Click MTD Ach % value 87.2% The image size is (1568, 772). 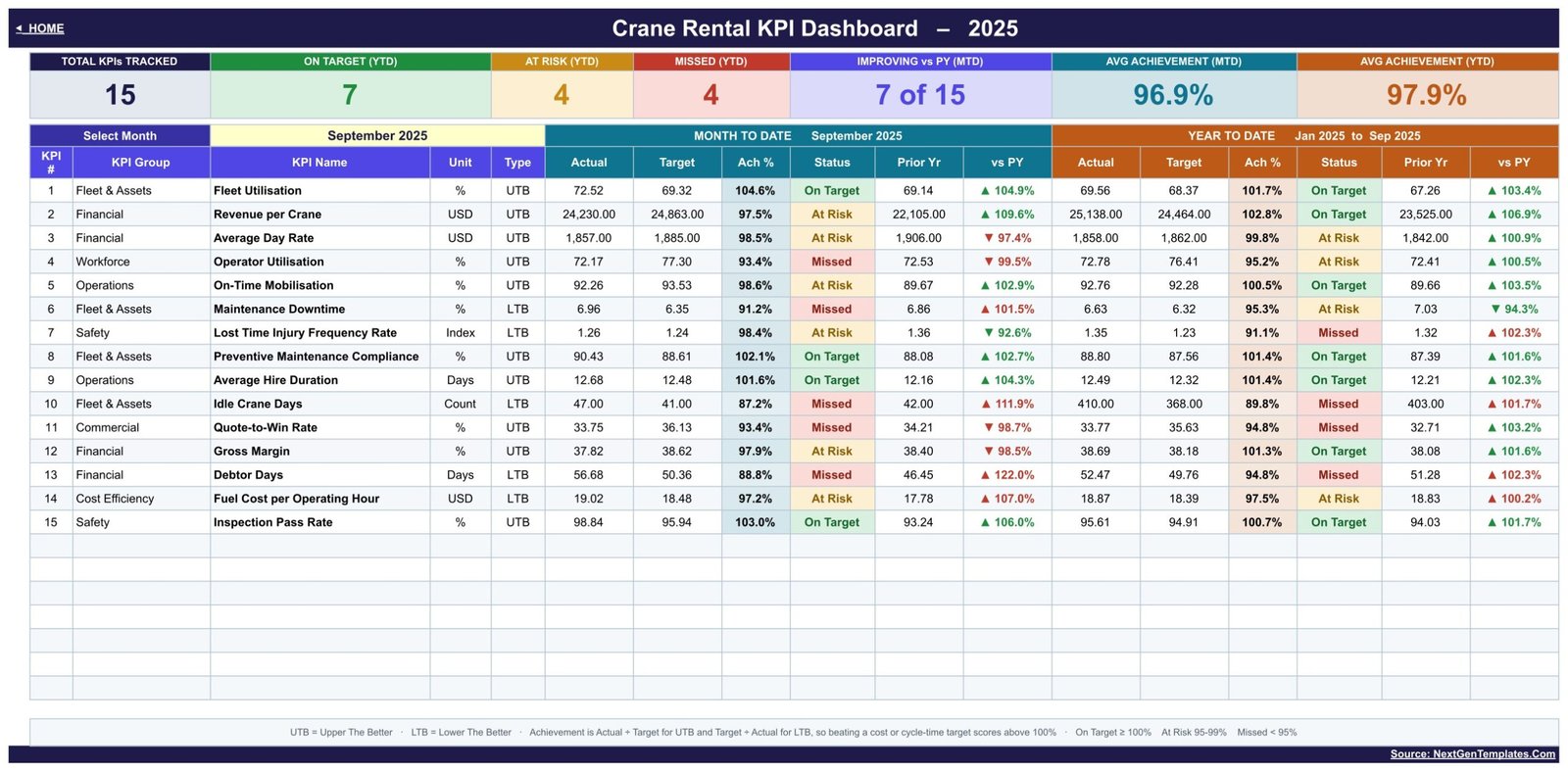755,404
